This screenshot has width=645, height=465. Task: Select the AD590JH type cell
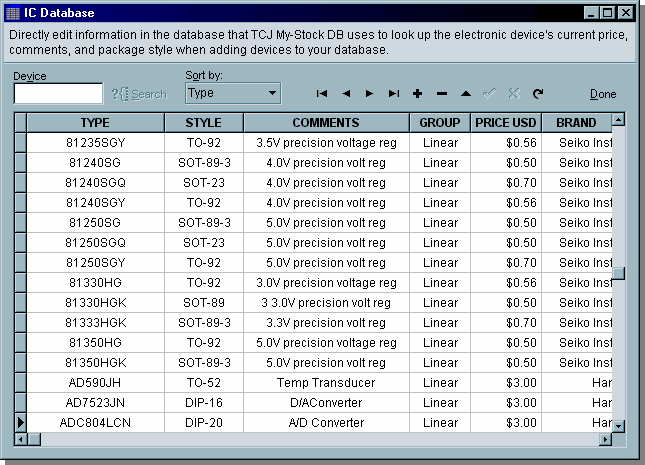tap(95, 383)
